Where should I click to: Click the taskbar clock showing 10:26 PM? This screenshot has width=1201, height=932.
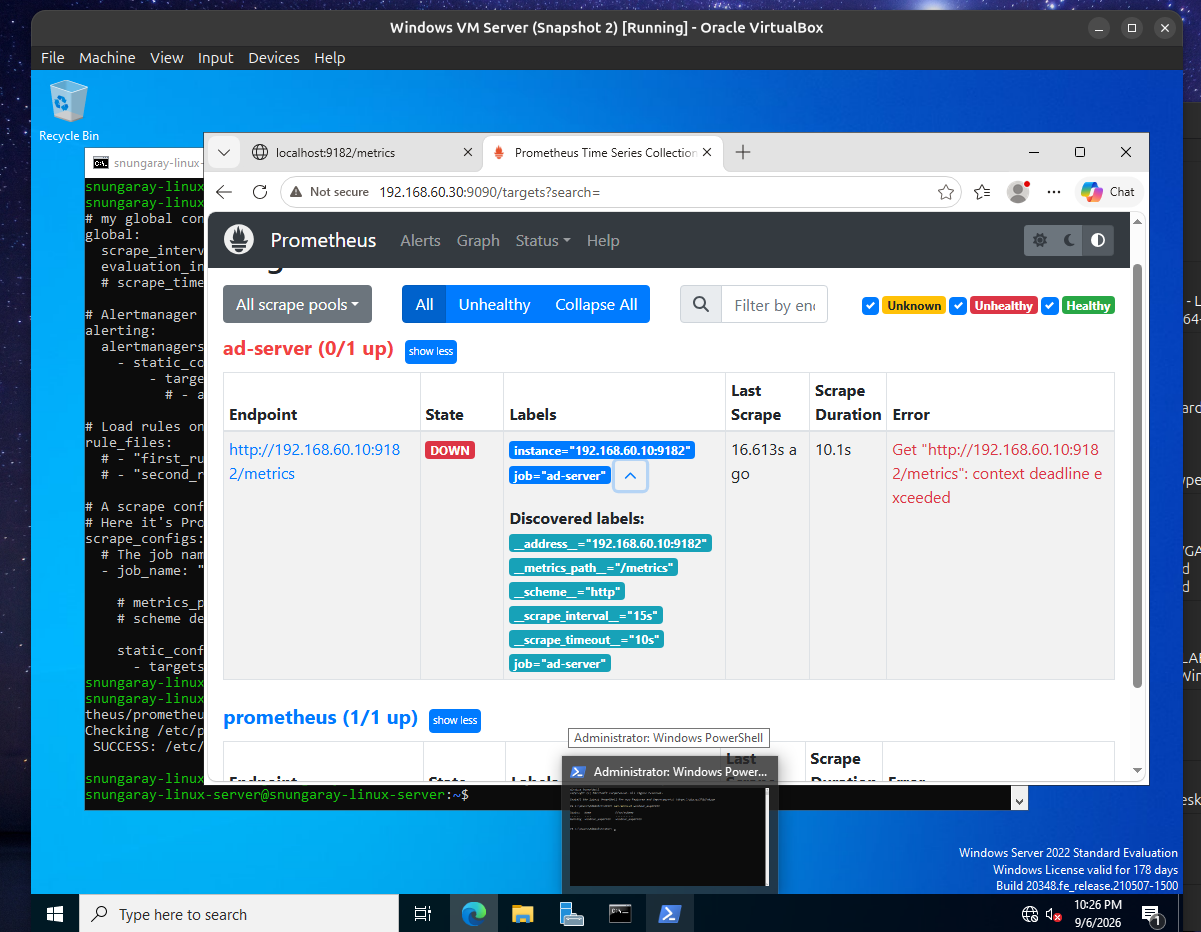pyautogui.click(x=1098, y=914)
